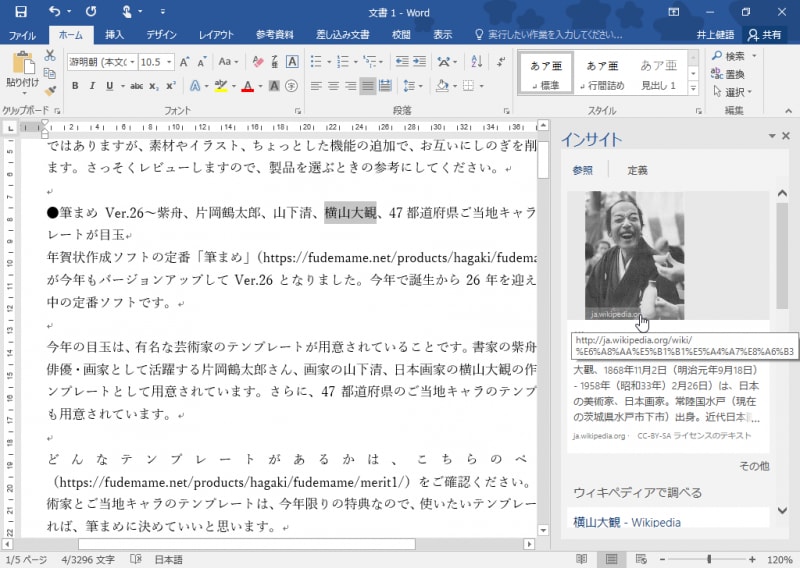This screenshot has height=568, width=800.
Task: Decrease paragraph indent
Action: coord(402,62)
